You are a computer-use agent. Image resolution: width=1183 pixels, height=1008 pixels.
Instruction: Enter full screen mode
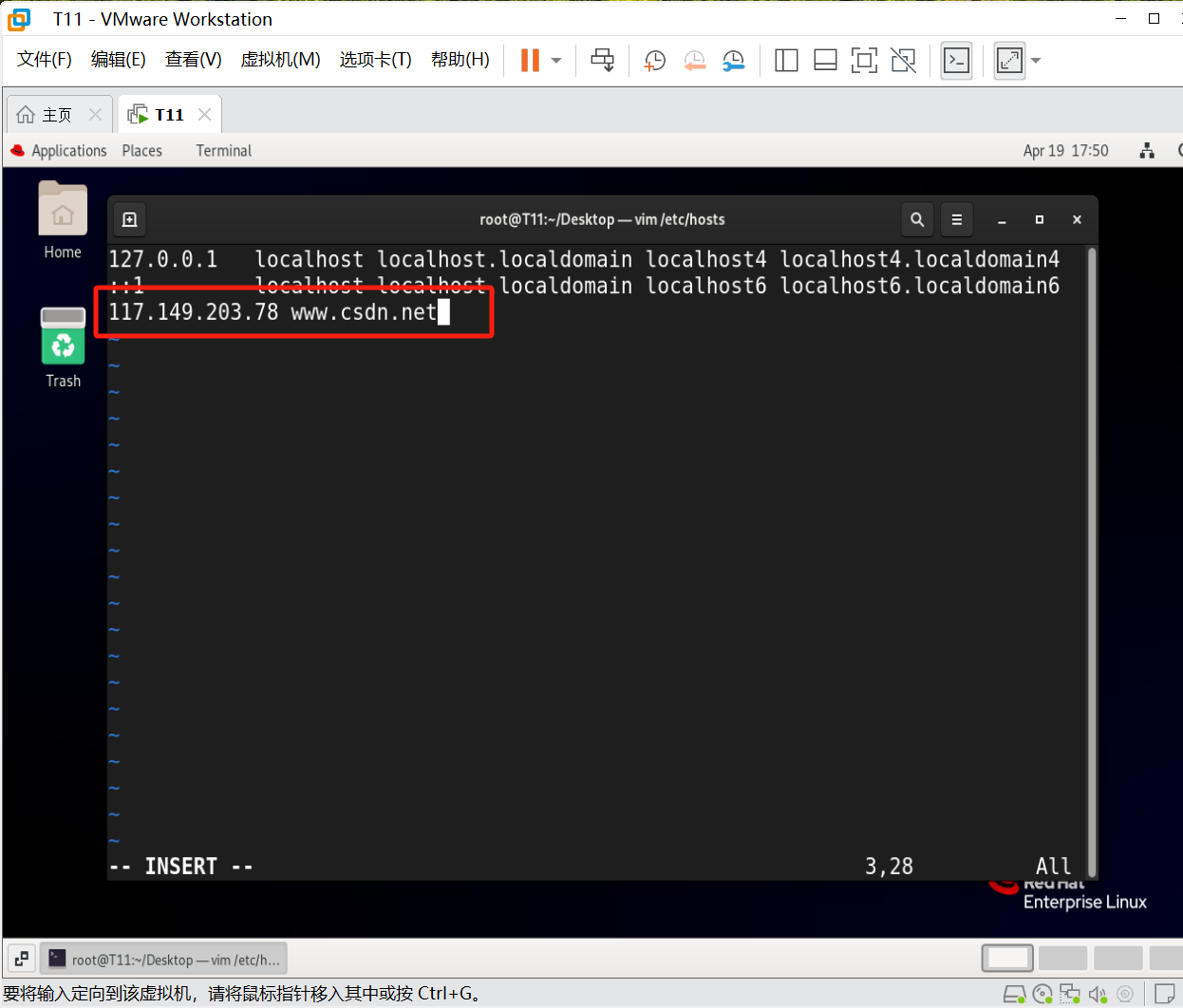[x=864, y=61]
